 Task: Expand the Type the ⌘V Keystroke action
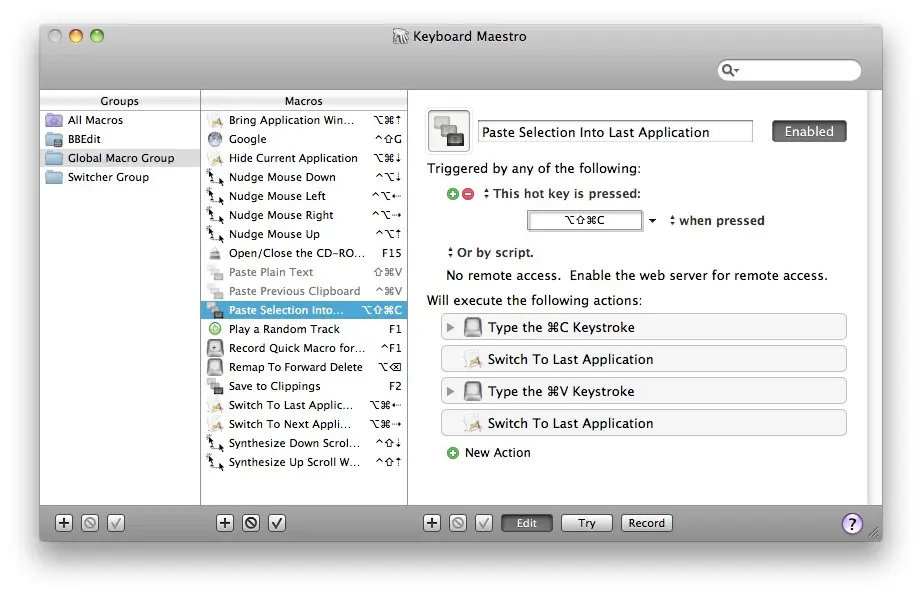coord(450,391)
